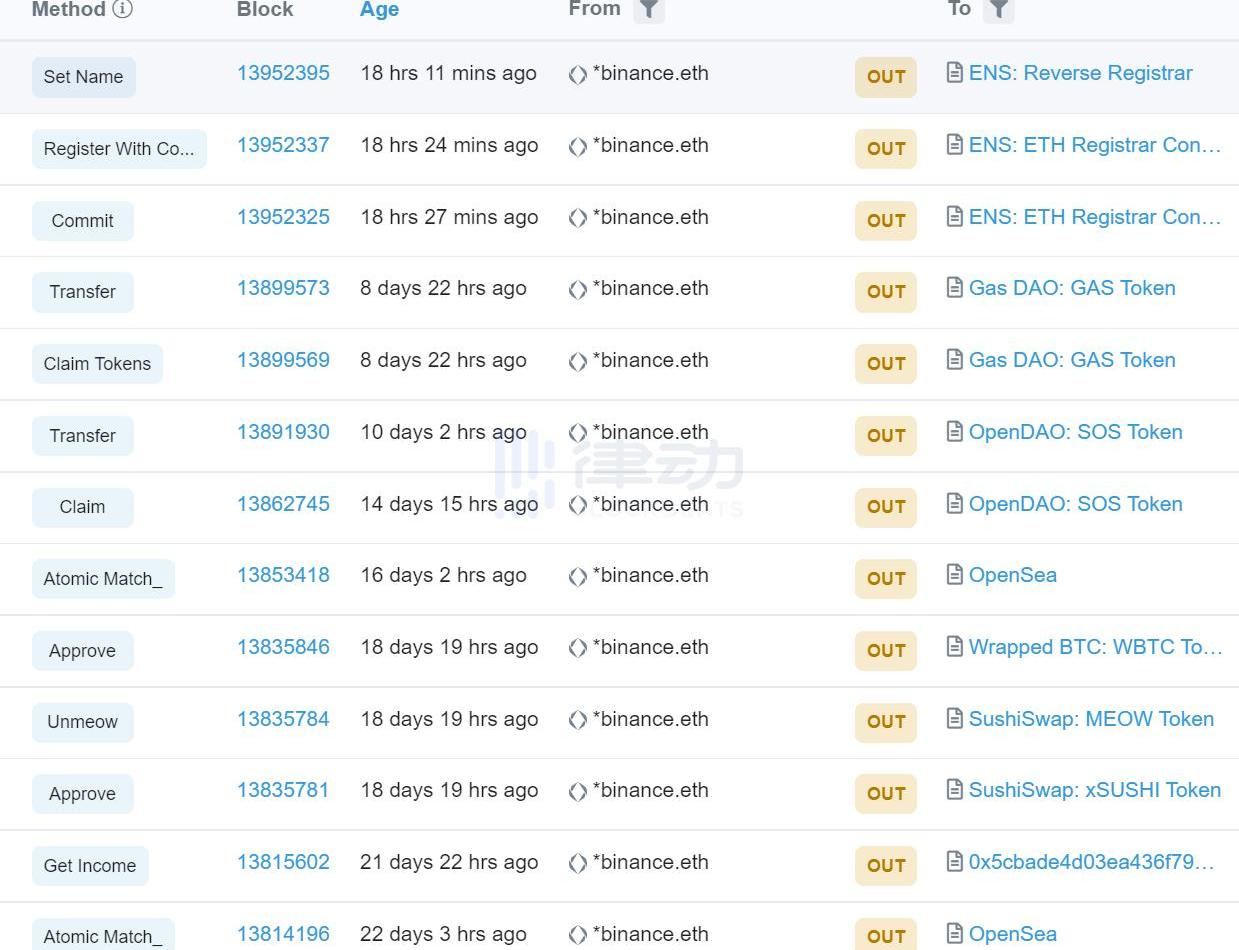Click contract icon beside SushiSwap: MEOW Token

pos(955,719)
